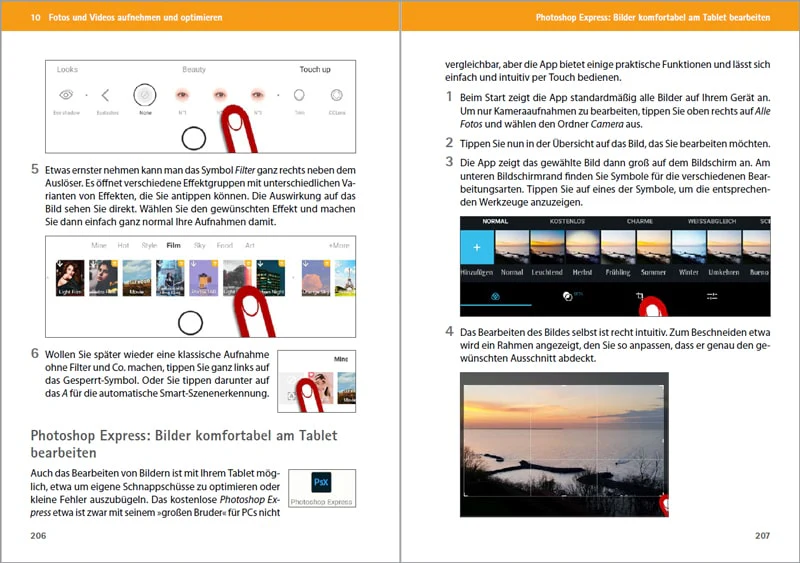Open the Touch up tab

315,69
